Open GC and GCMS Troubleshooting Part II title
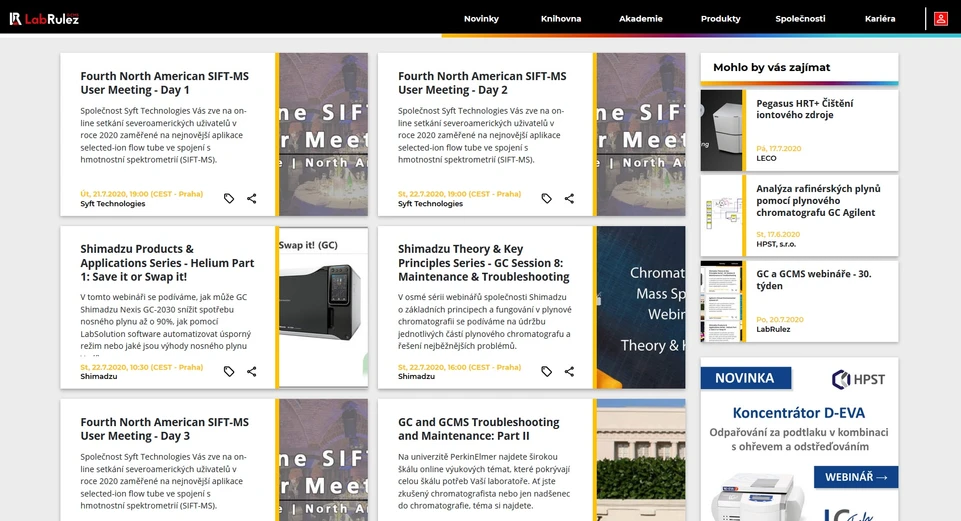Viewport: 961px width, 521px height. (478, 429)
